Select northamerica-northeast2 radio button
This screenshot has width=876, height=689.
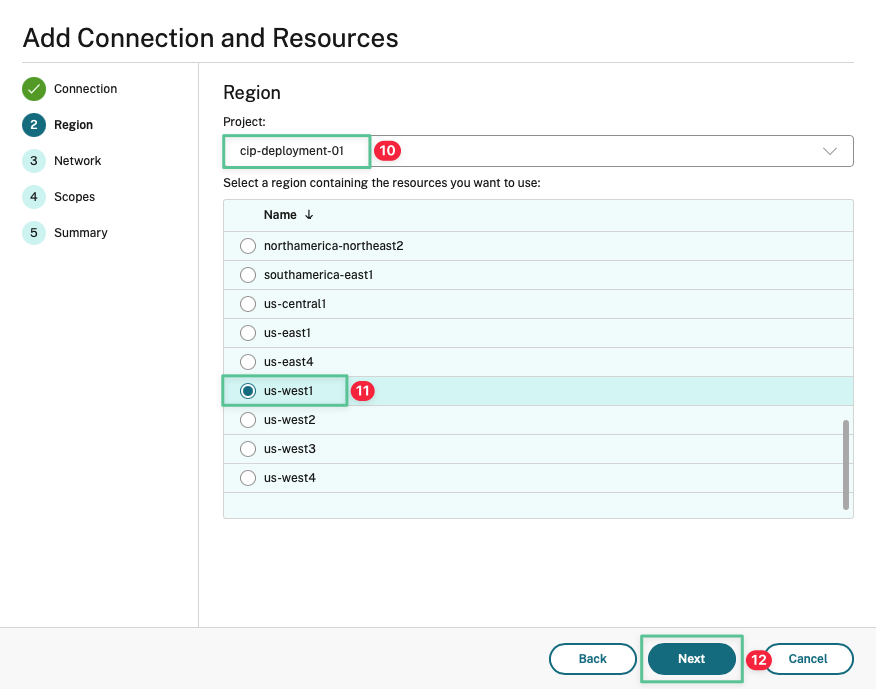[x=248, y=246]
